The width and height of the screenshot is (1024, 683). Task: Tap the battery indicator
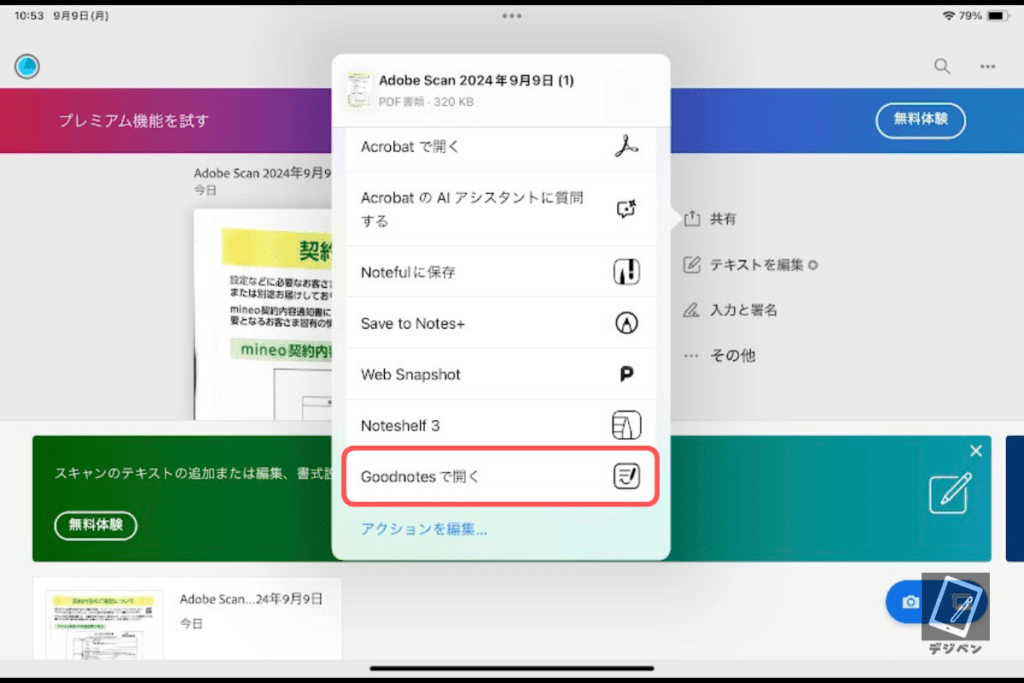998,16
